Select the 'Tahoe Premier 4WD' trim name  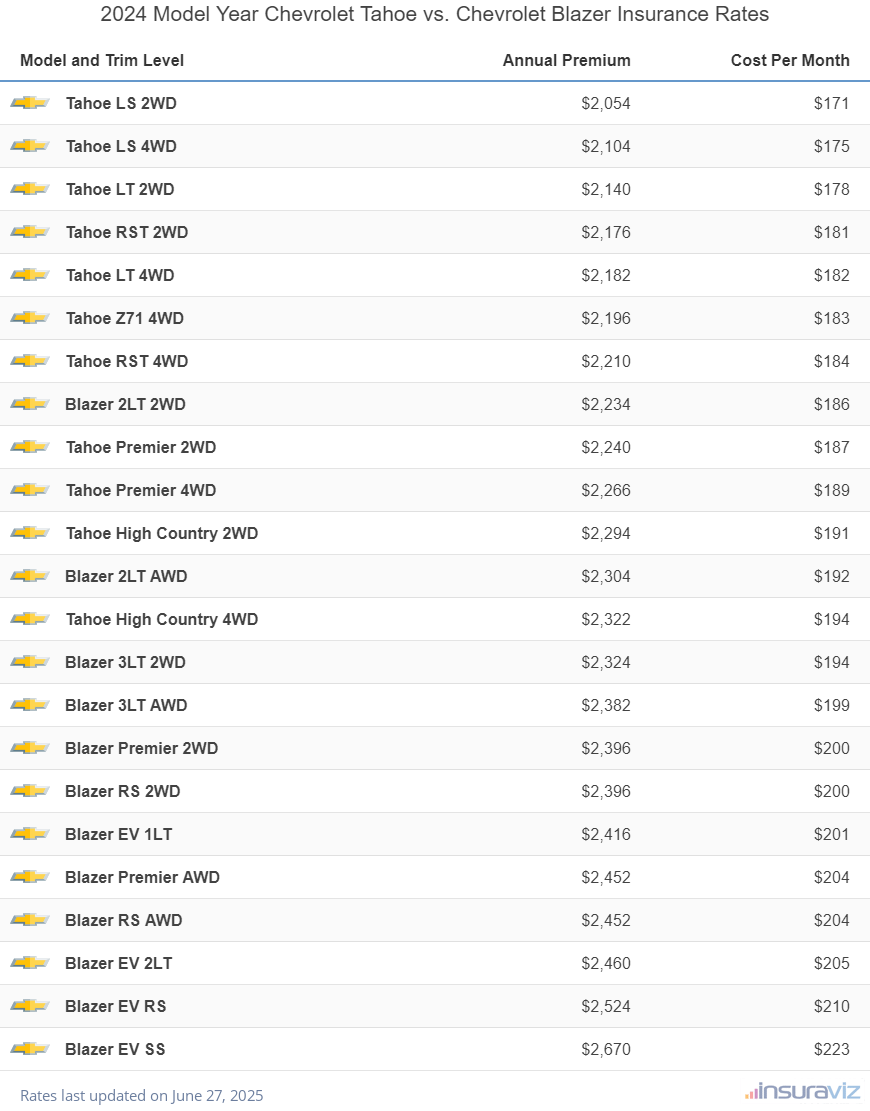tap(141, 490)
